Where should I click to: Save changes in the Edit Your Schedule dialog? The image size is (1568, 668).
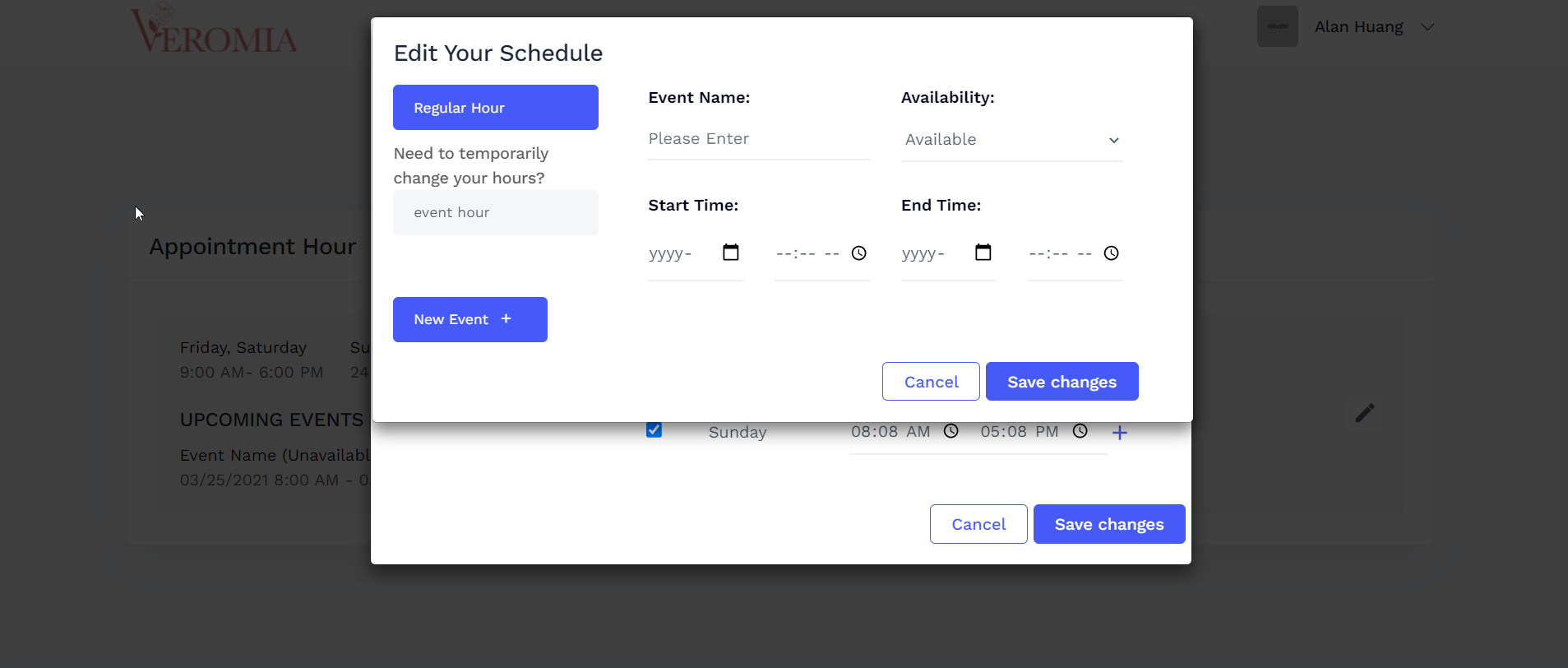coord(1062,382)
